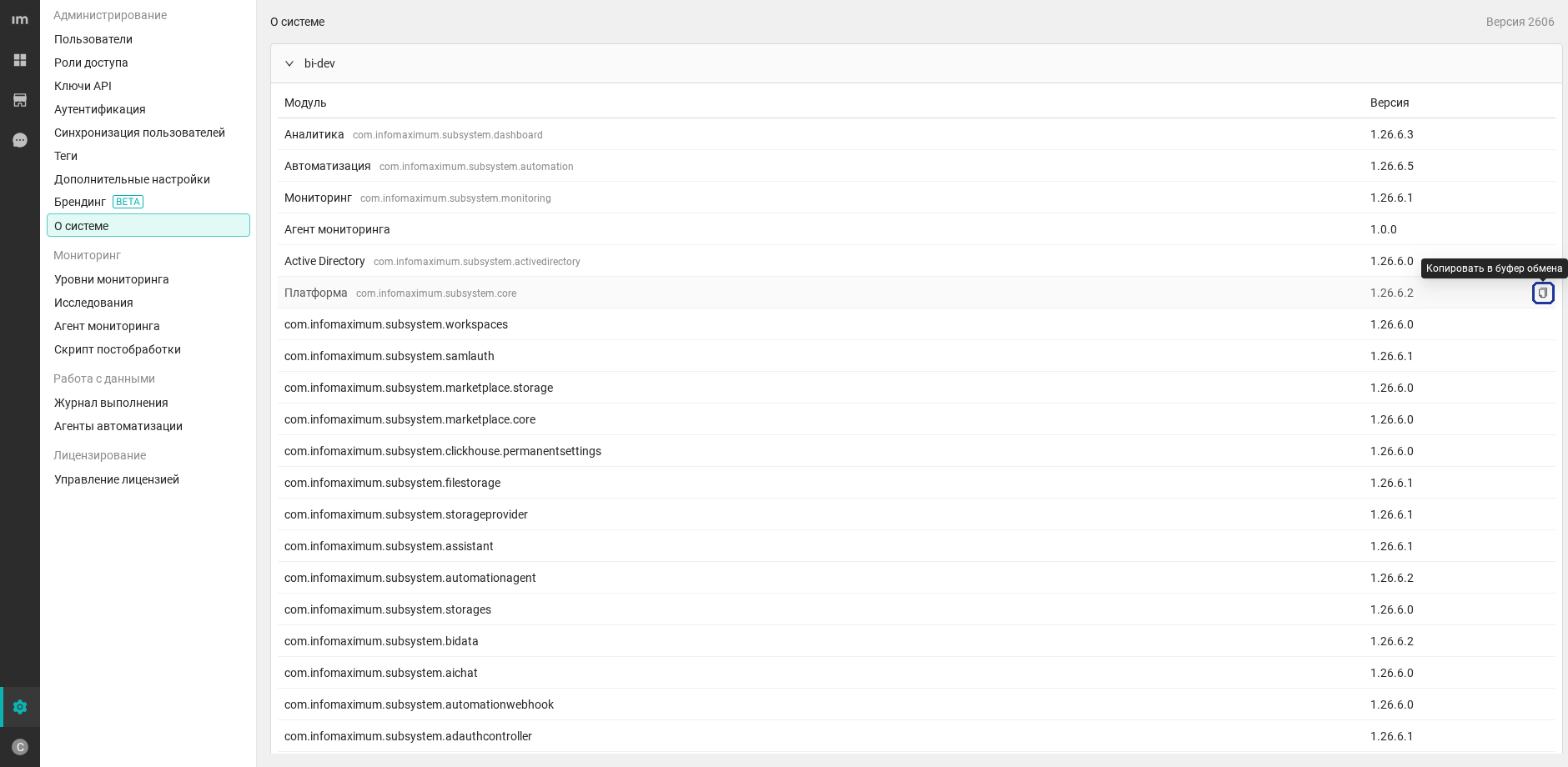Select the Active Directory module name
Screen dimensions: 1568x767
(x=324, y=261)
